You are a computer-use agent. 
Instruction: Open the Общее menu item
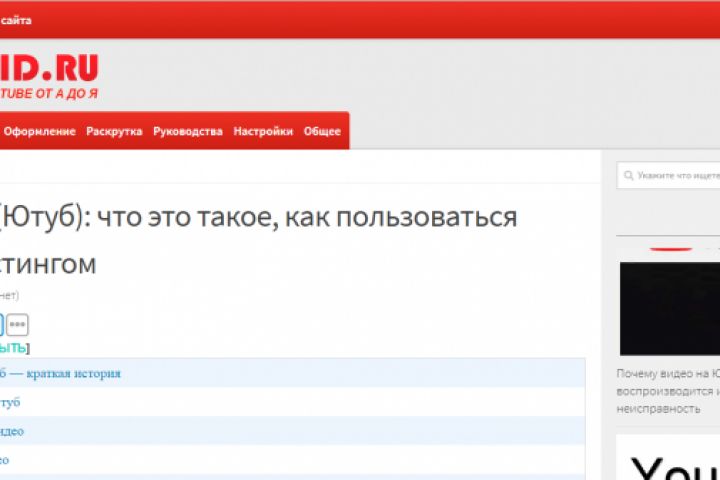coord(322,131)
